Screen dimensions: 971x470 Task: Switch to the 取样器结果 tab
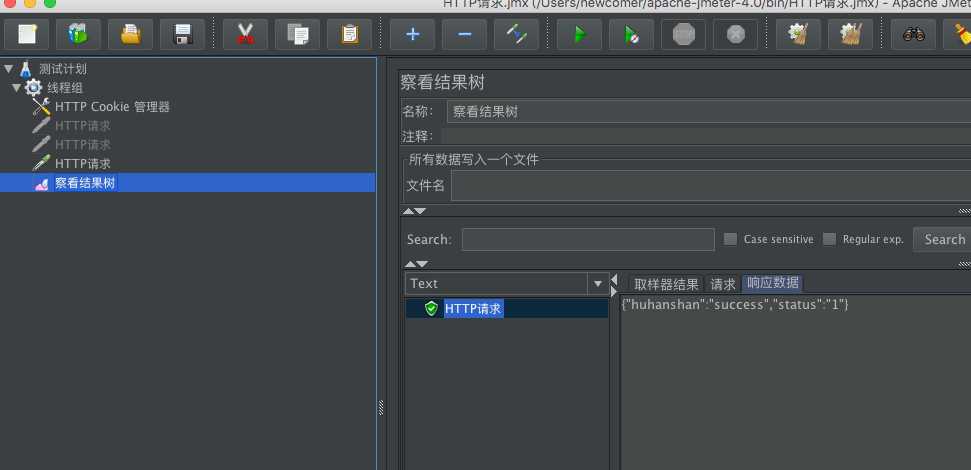(x=666, y=284)
